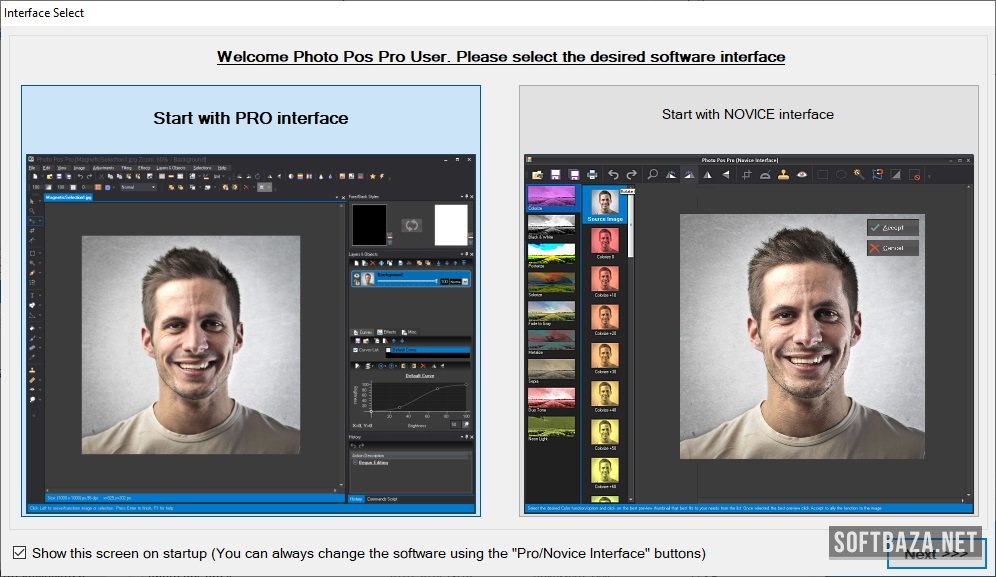Click the swap fore/back colors icon
Screen dimensions: 996x577
[409, 225]
